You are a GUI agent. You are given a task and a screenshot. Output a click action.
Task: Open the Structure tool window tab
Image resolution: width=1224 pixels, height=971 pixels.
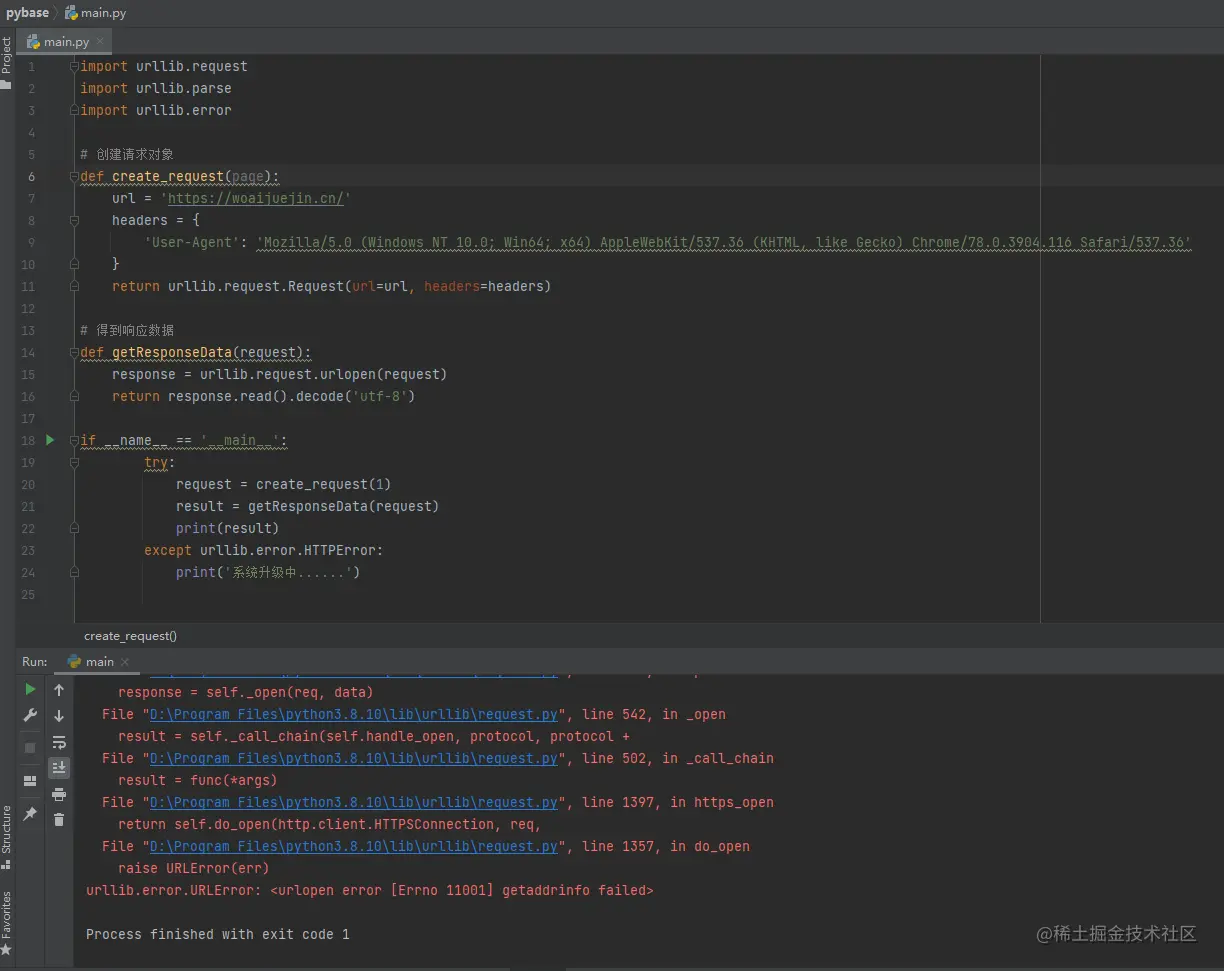coord(6,830)
